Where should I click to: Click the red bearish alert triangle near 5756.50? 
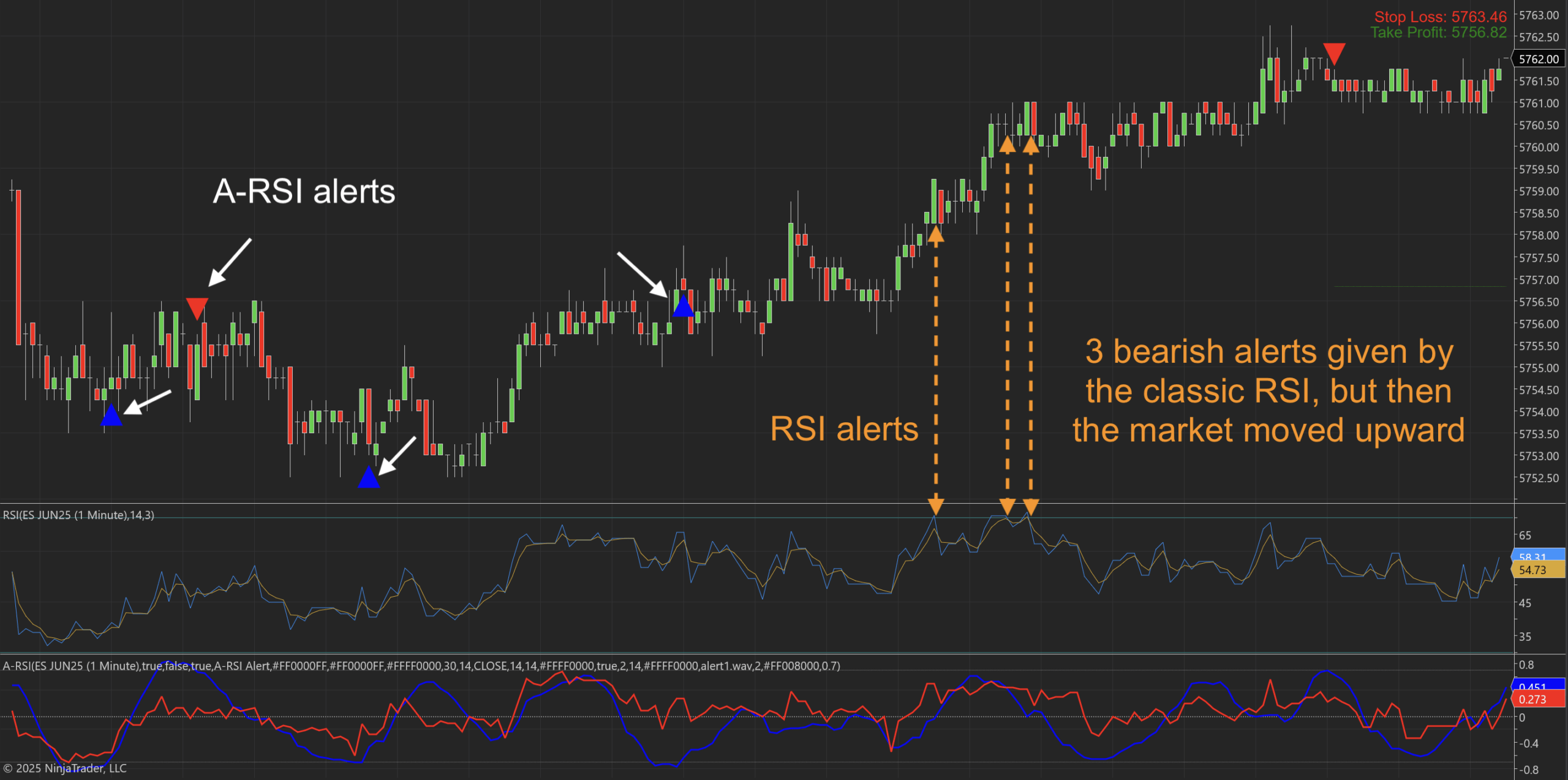pos(197,308)
